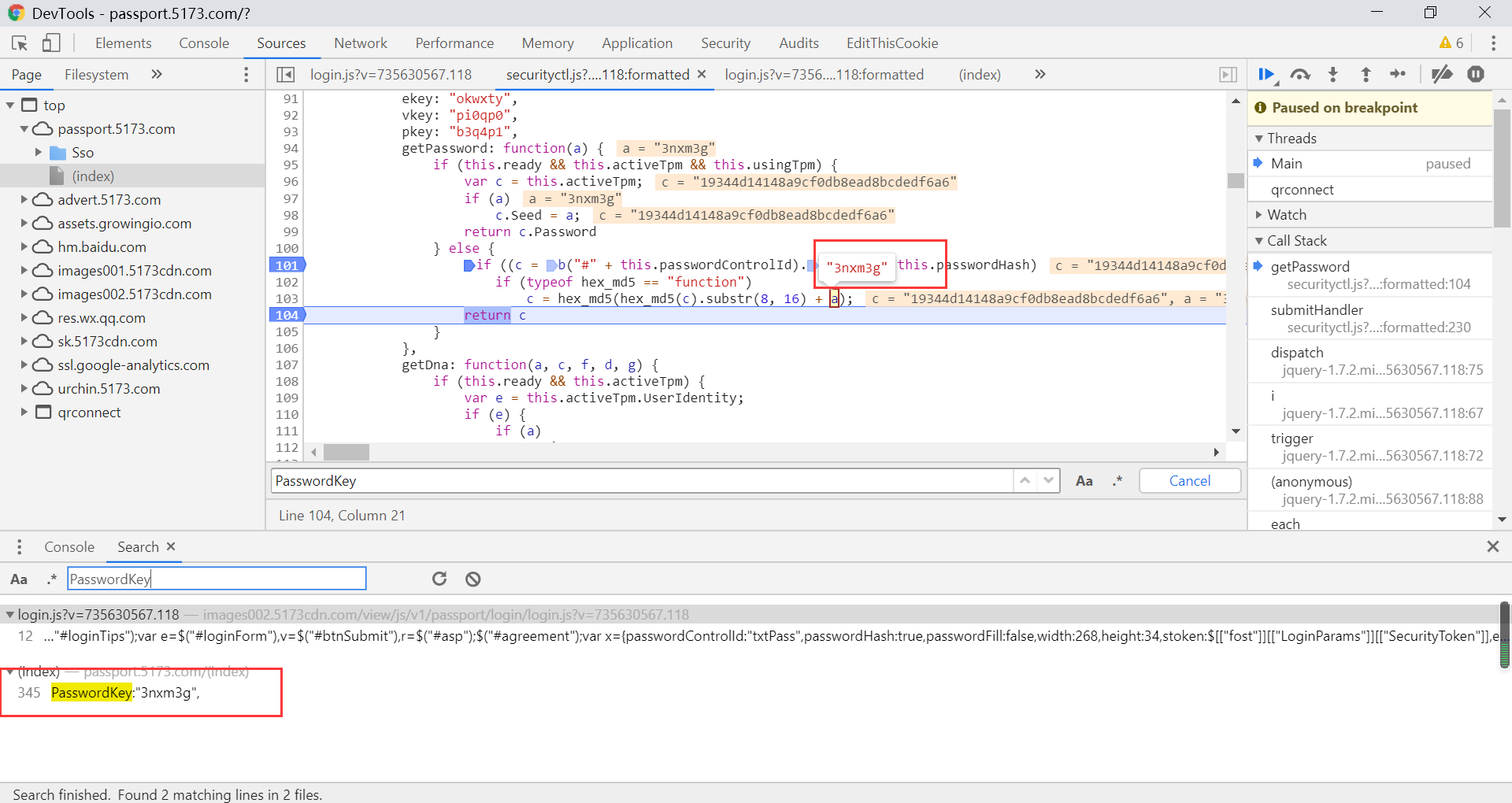The image size is (1512, 803).
Task: Open the EditThisCookie panel
Action: pyautogui.click(x=892, y=43)
